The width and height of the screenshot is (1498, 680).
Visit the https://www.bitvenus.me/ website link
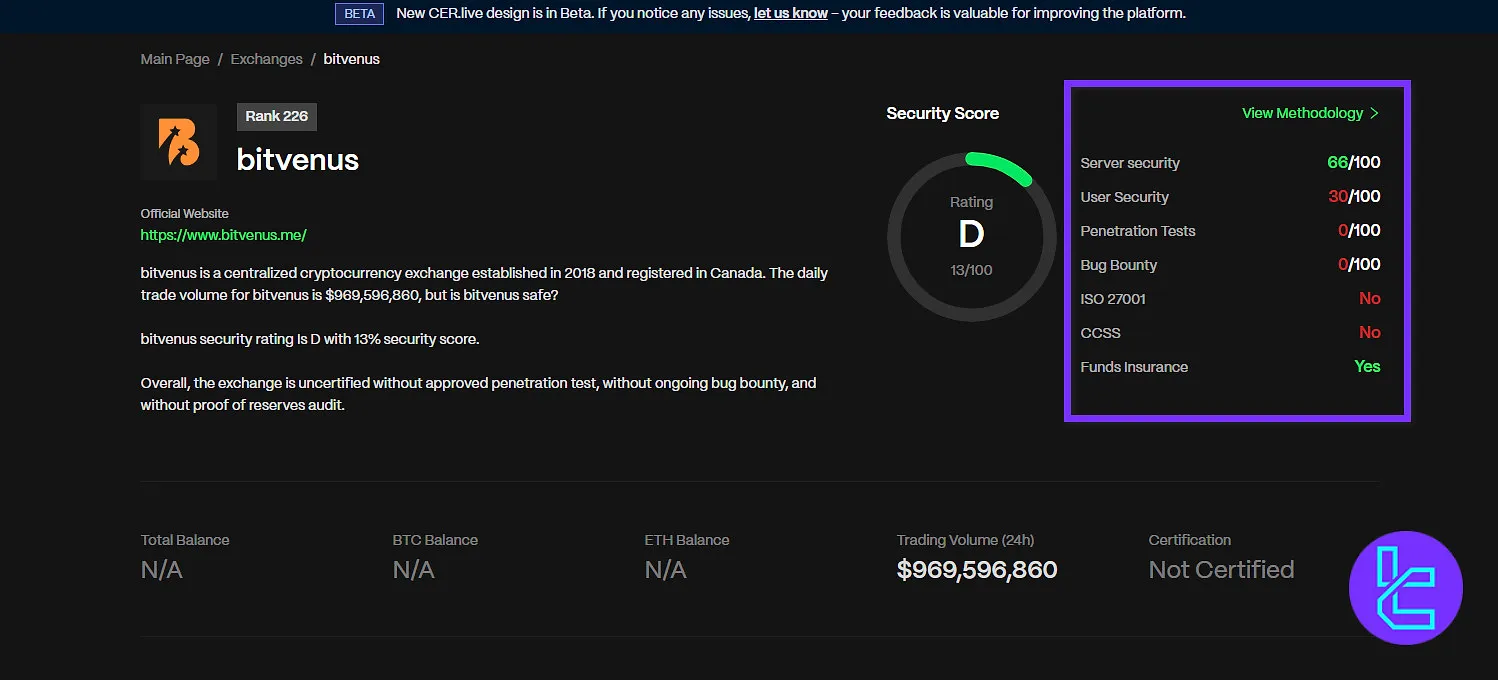(x=224, y=235)
